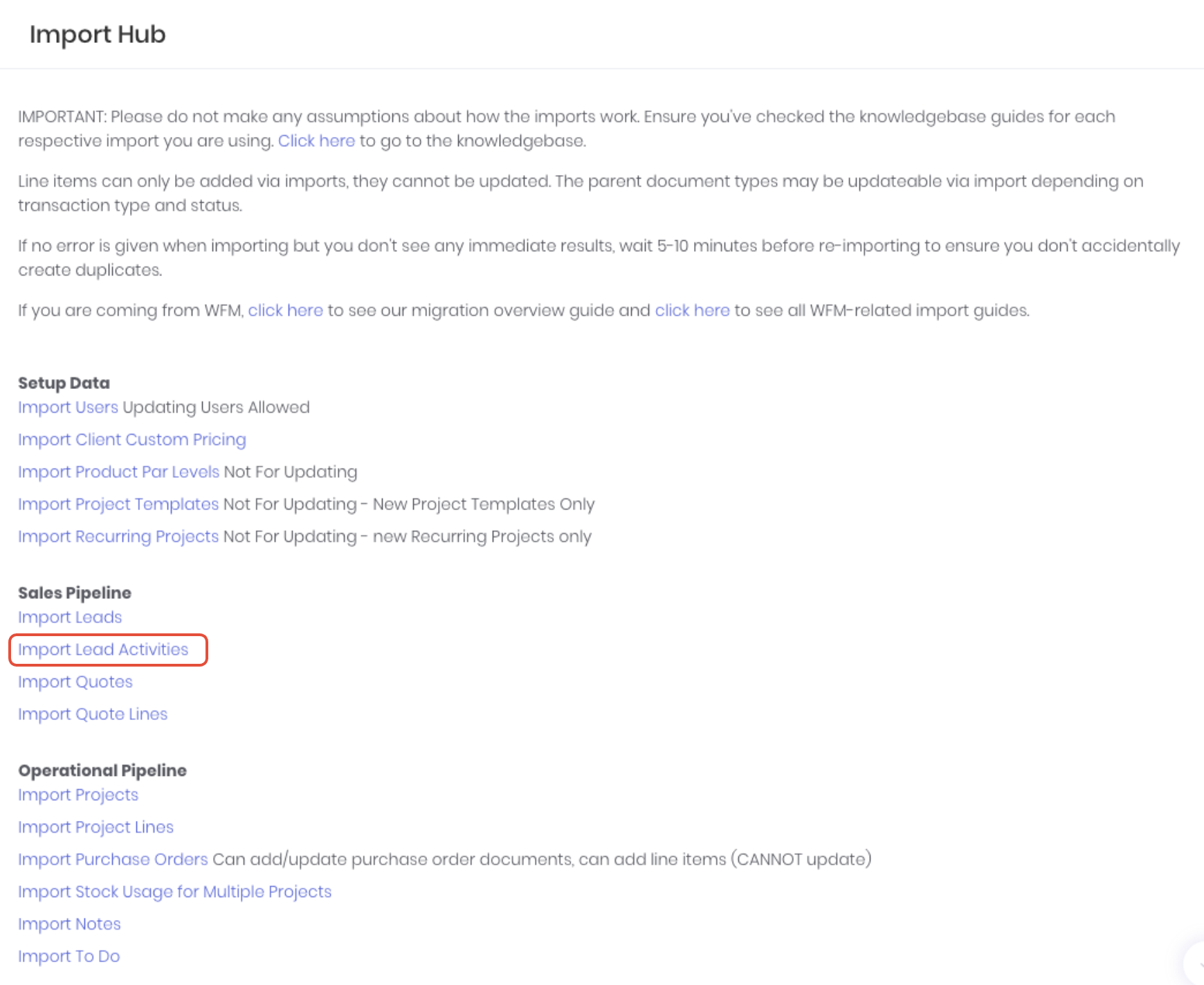1204x985 pixels.
Task: Click the Operational Pipeline section heading
Action: click(102, 770)
